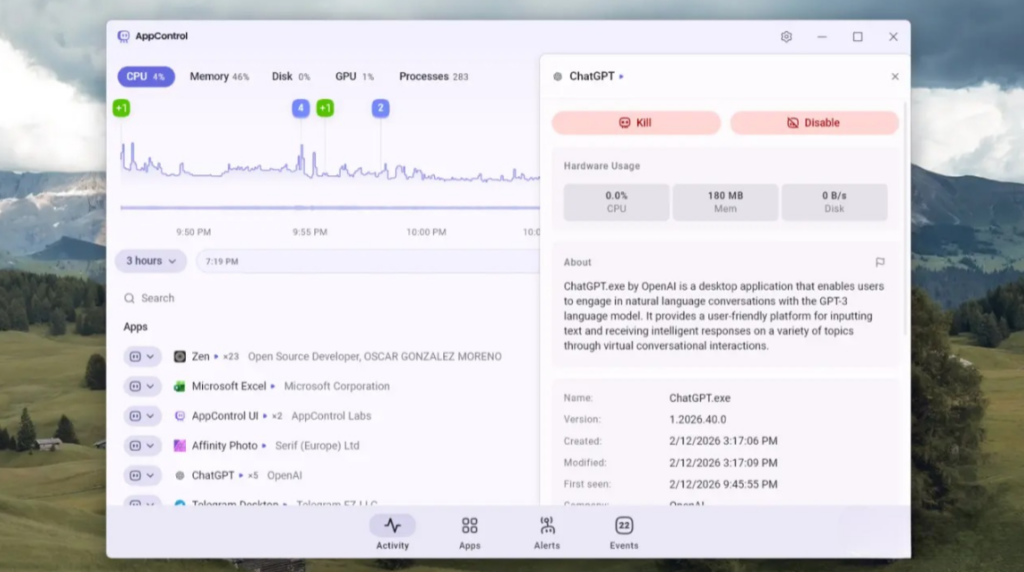This screenshot has width=1024, height=572.
Task: Click First seen value 2/12/2026 9:45:55 PM
Action: click(x=723, y=485)
